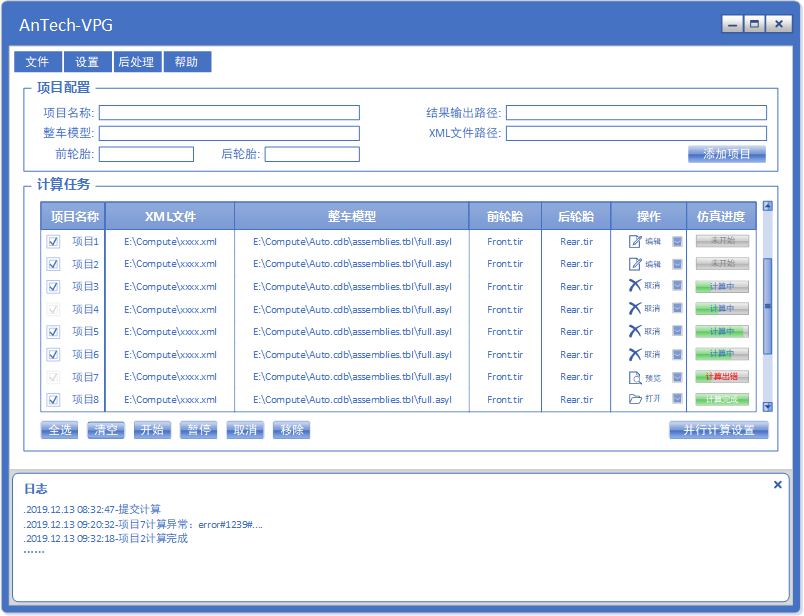The image size is (804, 616).
Task: Open the action dropdown for 项目4
Action: [x=677, y=309]
